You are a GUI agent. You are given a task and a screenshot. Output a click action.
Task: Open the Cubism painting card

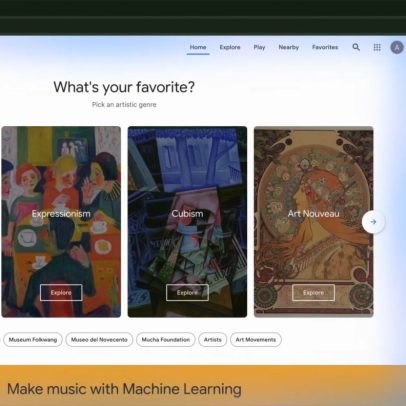[187, 222]
